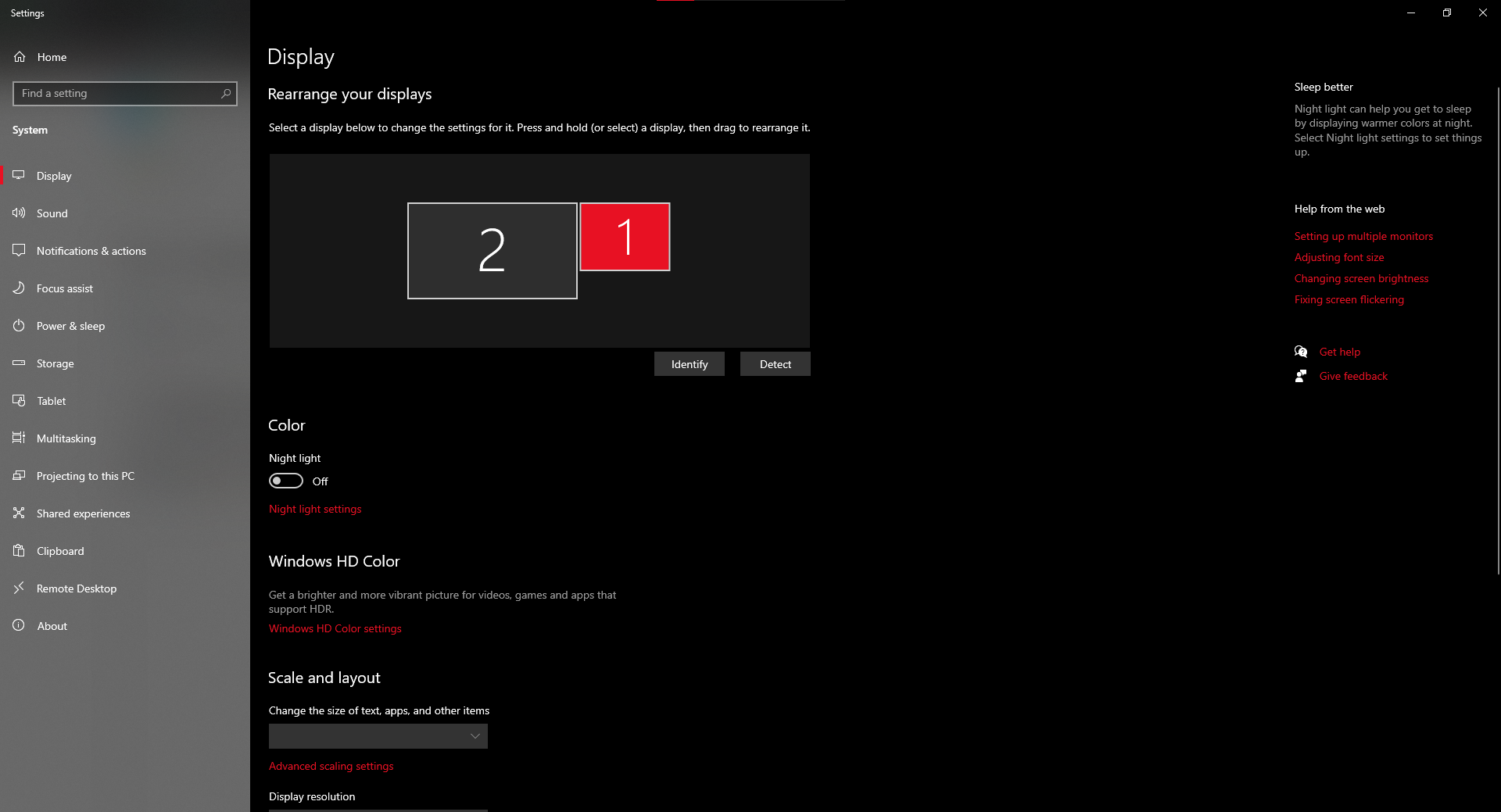The image size is (1501, 812).
Task: Open the Sound speaker icon
Action: [19, 213]
